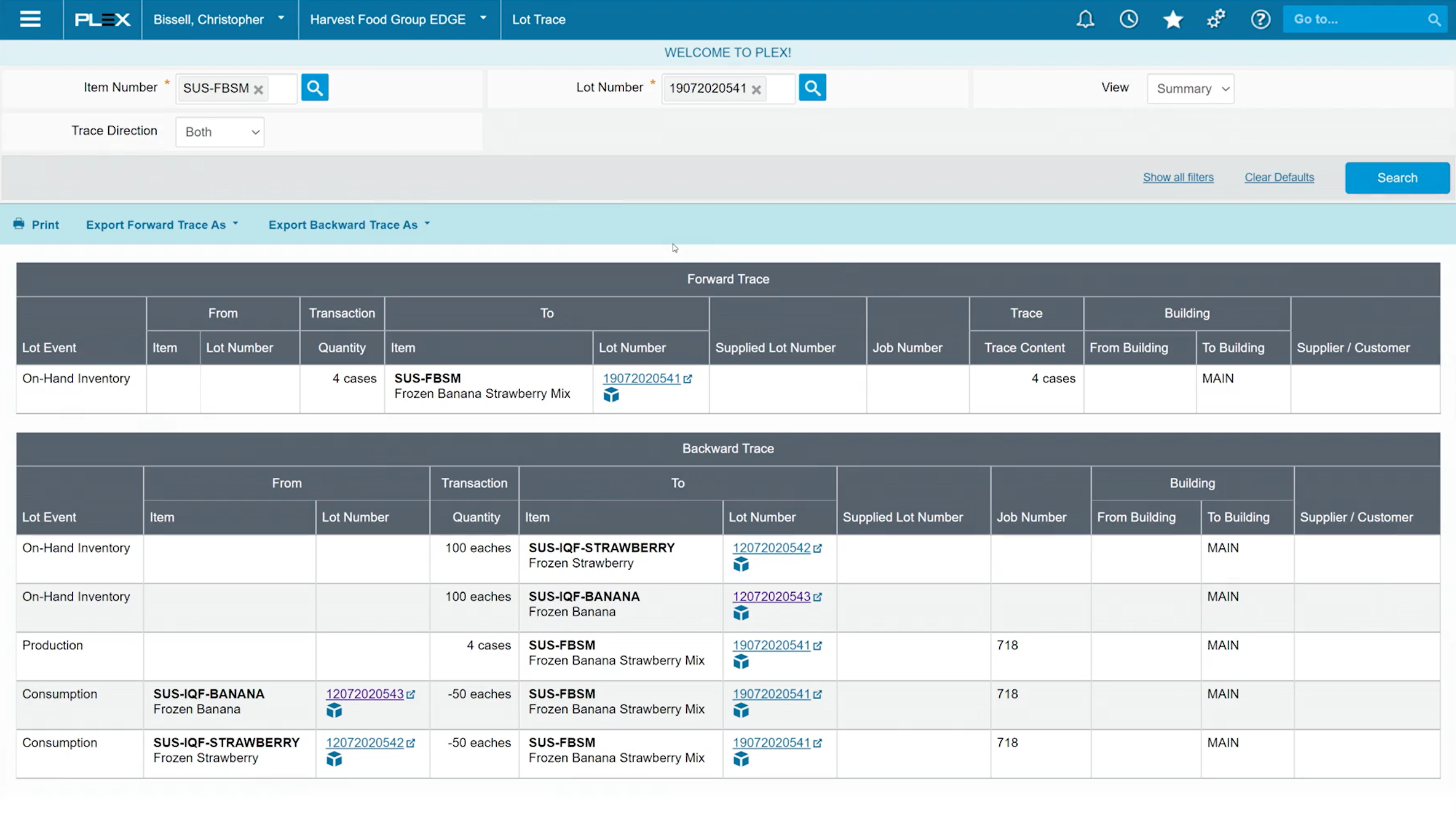Remove the 19072020541 lot number chip
This screenshot has height=819, width=1456.
click(x=756, y=90)
